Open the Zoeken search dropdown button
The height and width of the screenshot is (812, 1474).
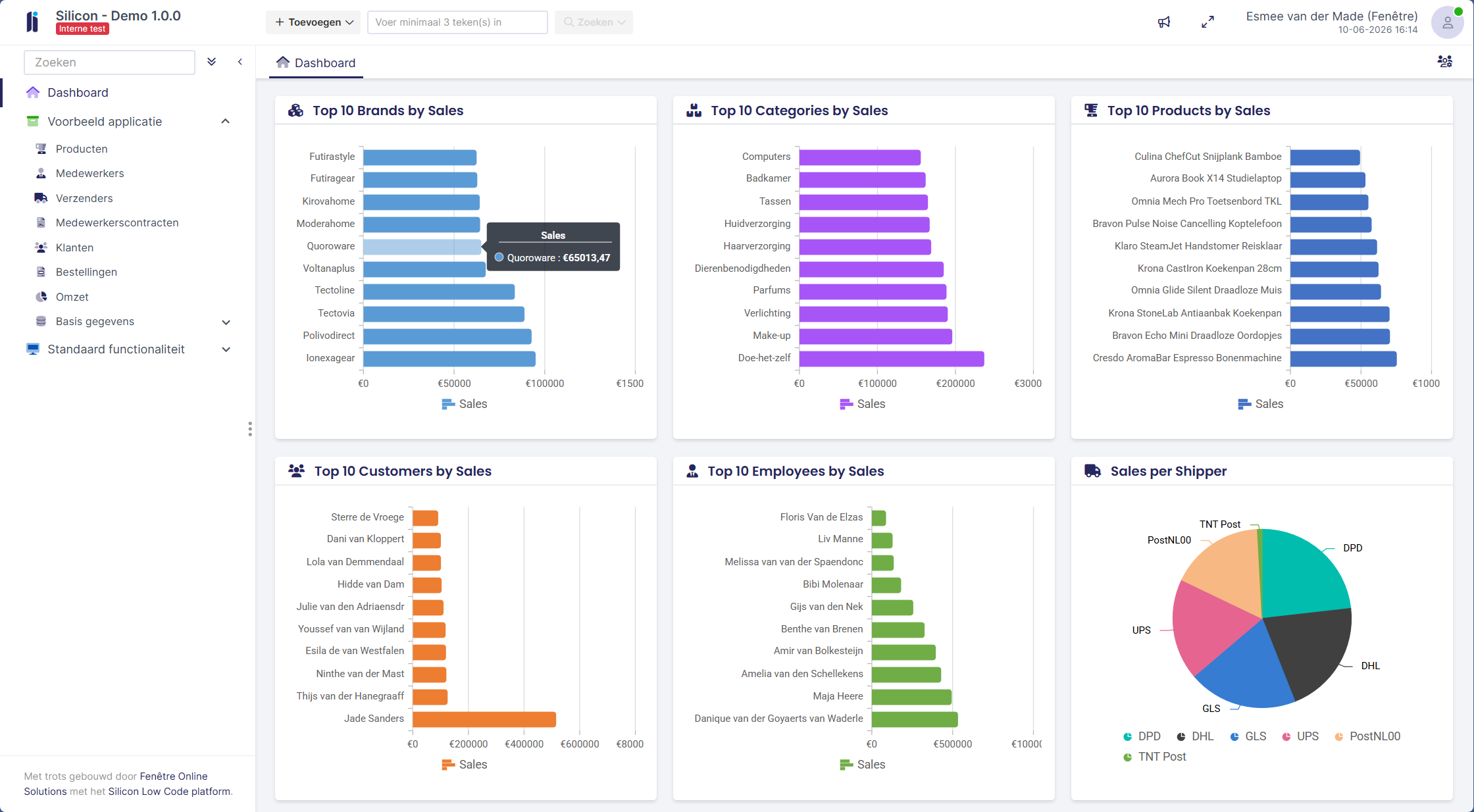click(x=594, y=22)
